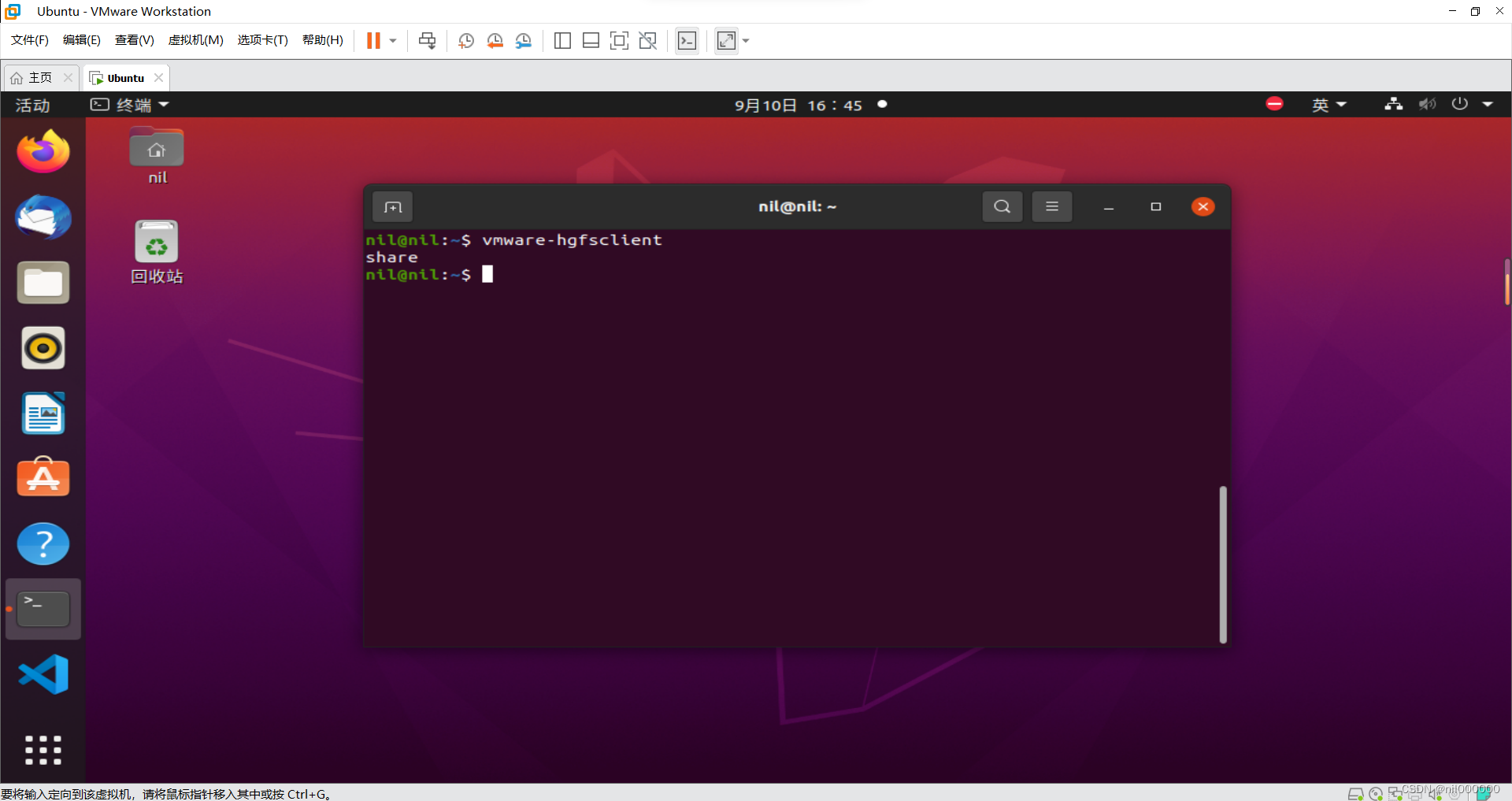
Task: Open the 选项卡(T) menu
Action: 263,40
